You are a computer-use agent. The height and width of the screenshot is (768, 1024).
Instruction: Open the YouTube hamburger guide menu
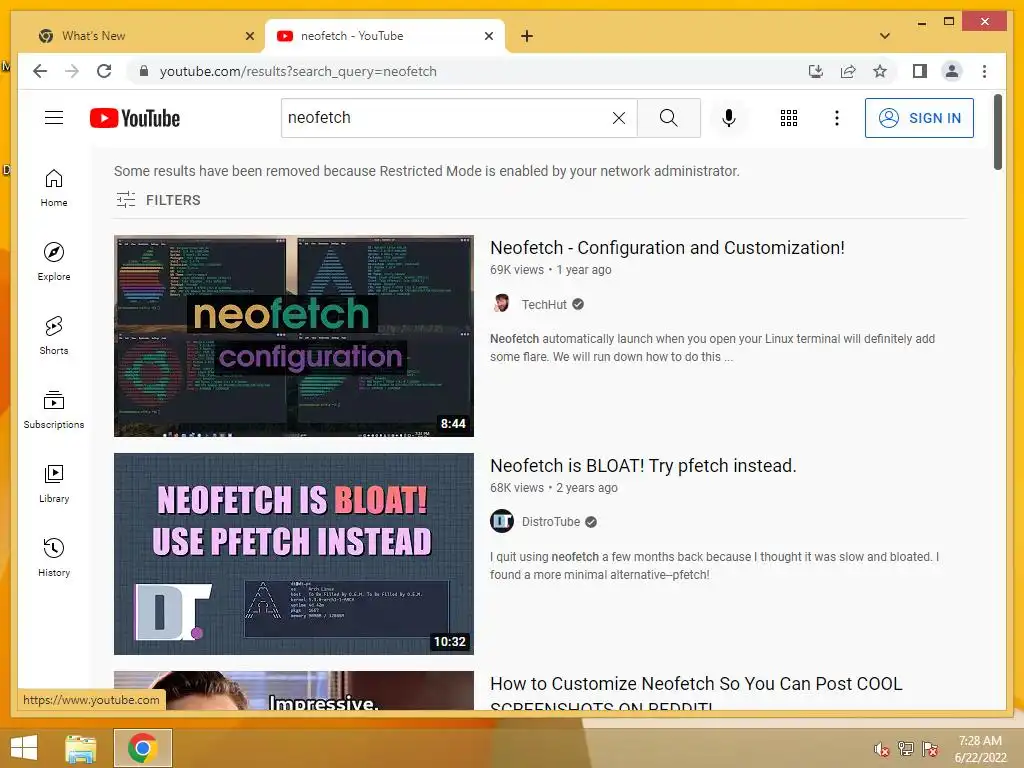[54, 118]
